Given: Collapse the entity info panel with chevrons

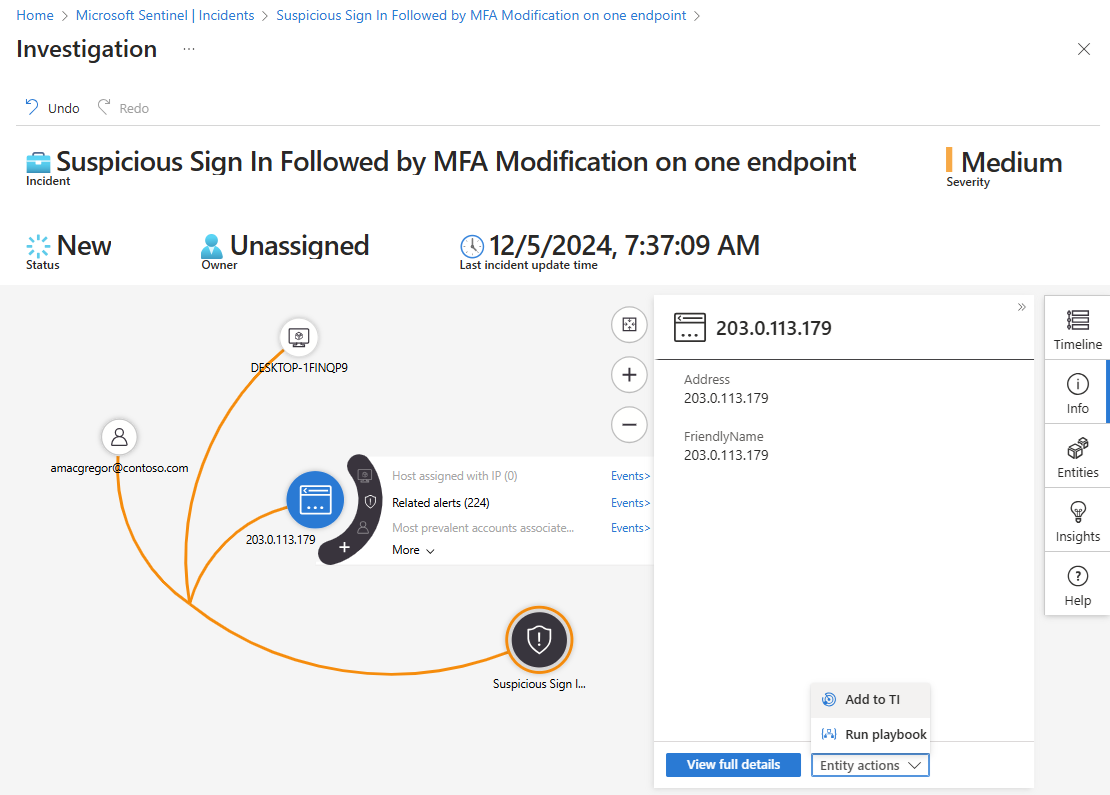Looking at the screenshot, I should [x=1022, y=307].
